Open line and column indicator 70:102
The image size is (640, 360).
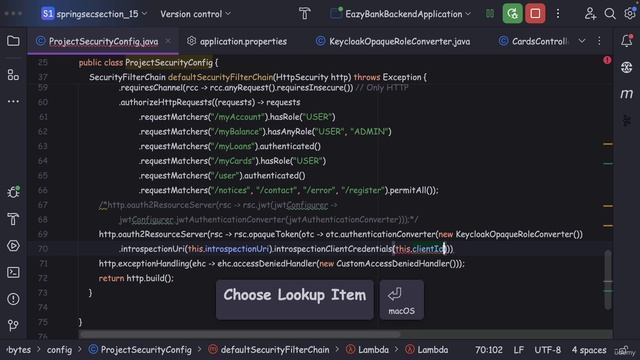[489, 350]
